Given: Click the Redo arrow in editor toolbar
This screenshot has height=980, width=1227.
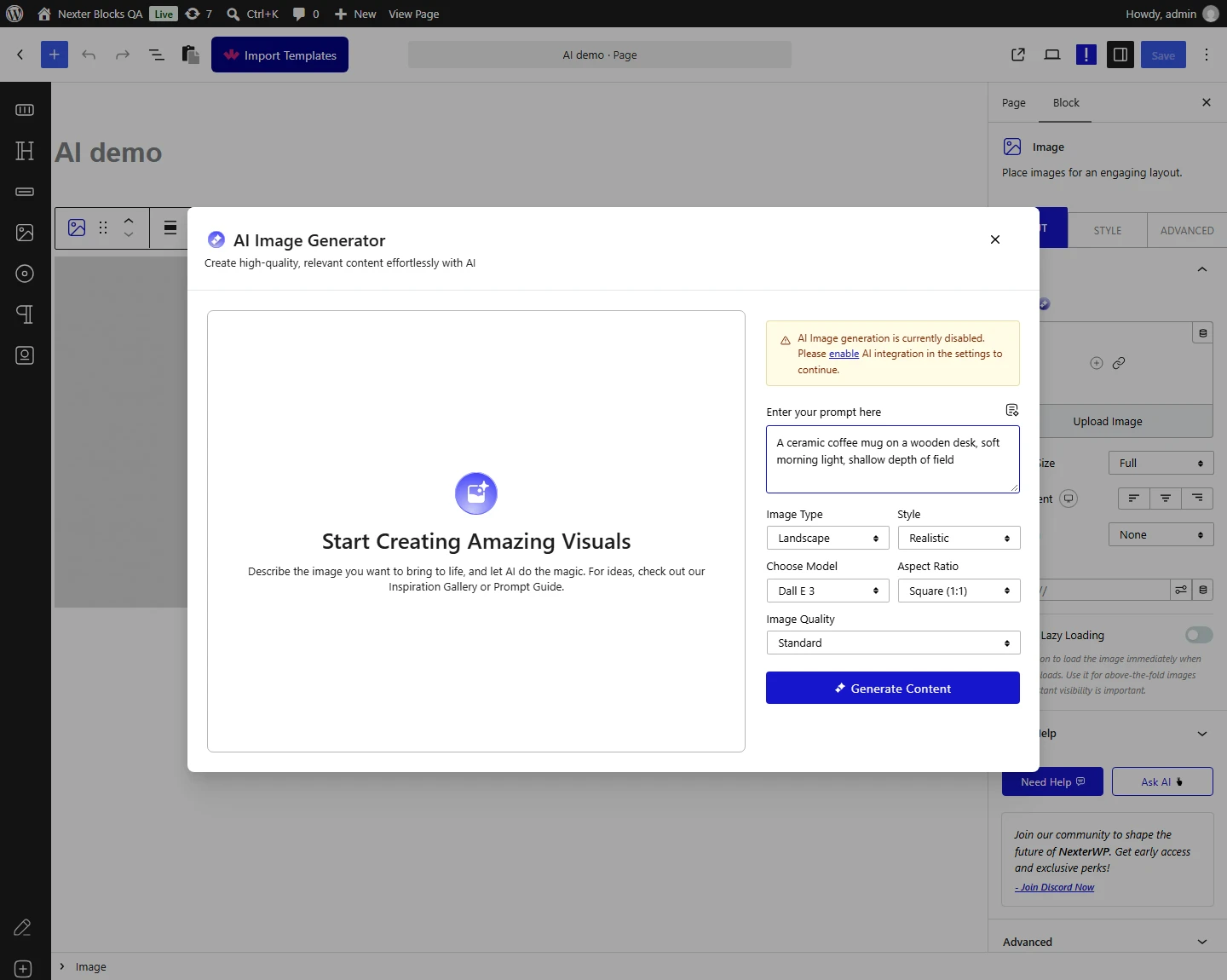Looking at the screenshot, I should (x=123, y=55).
